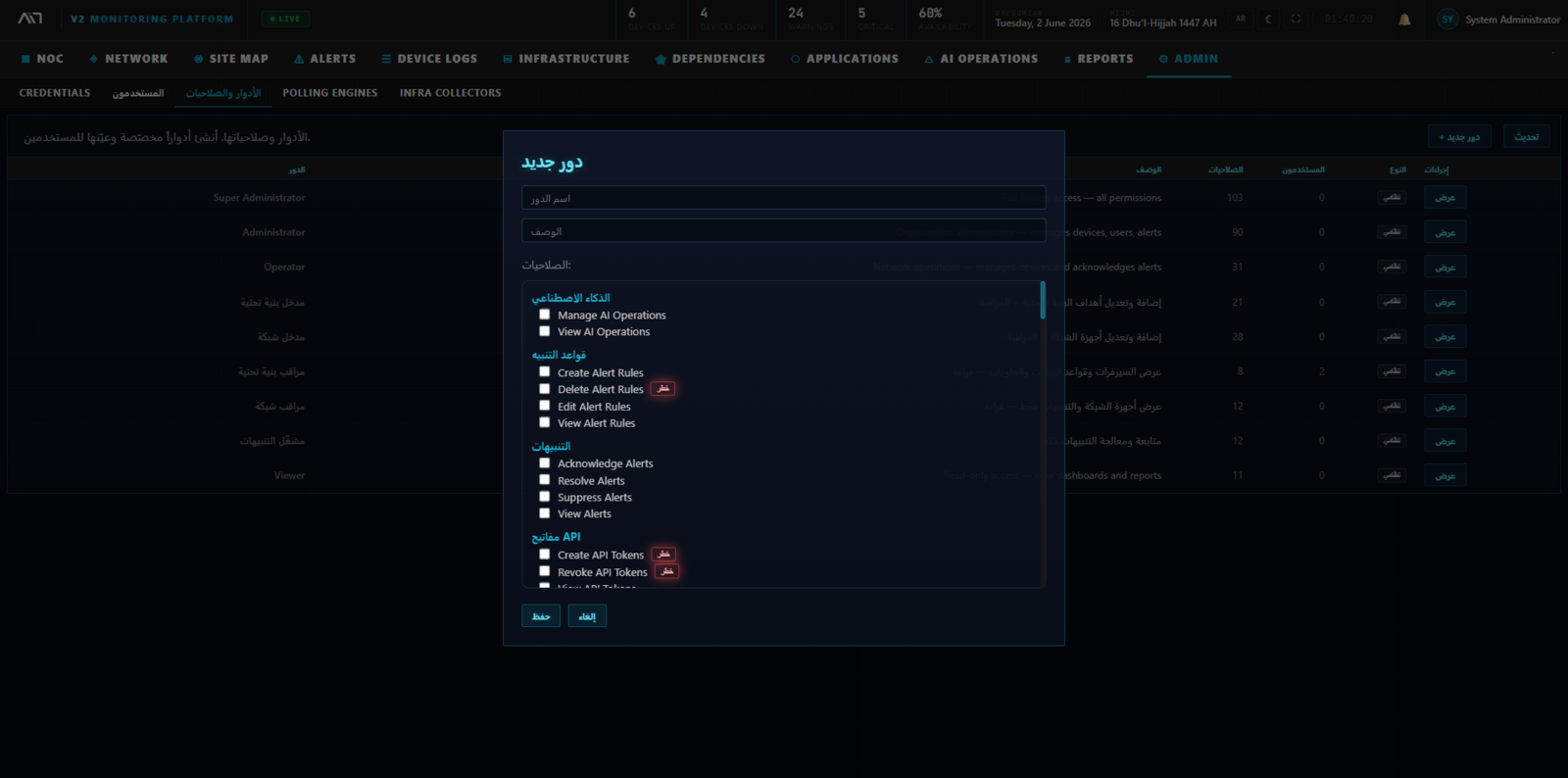
Task: Click عرض for the مراقب شبكة row
Action: coord(1445,407)
